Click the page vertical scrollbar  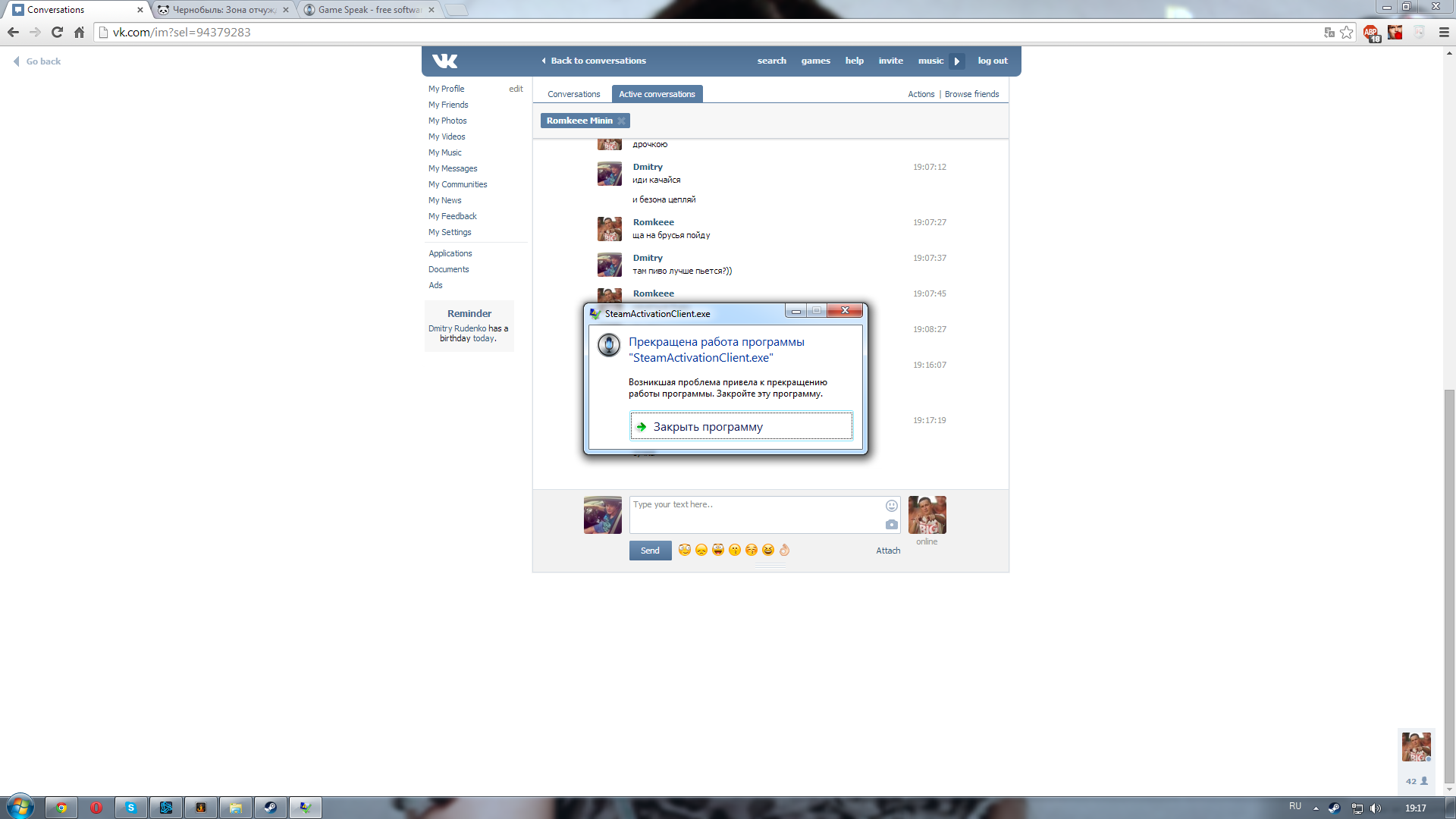pos(1449,585)
